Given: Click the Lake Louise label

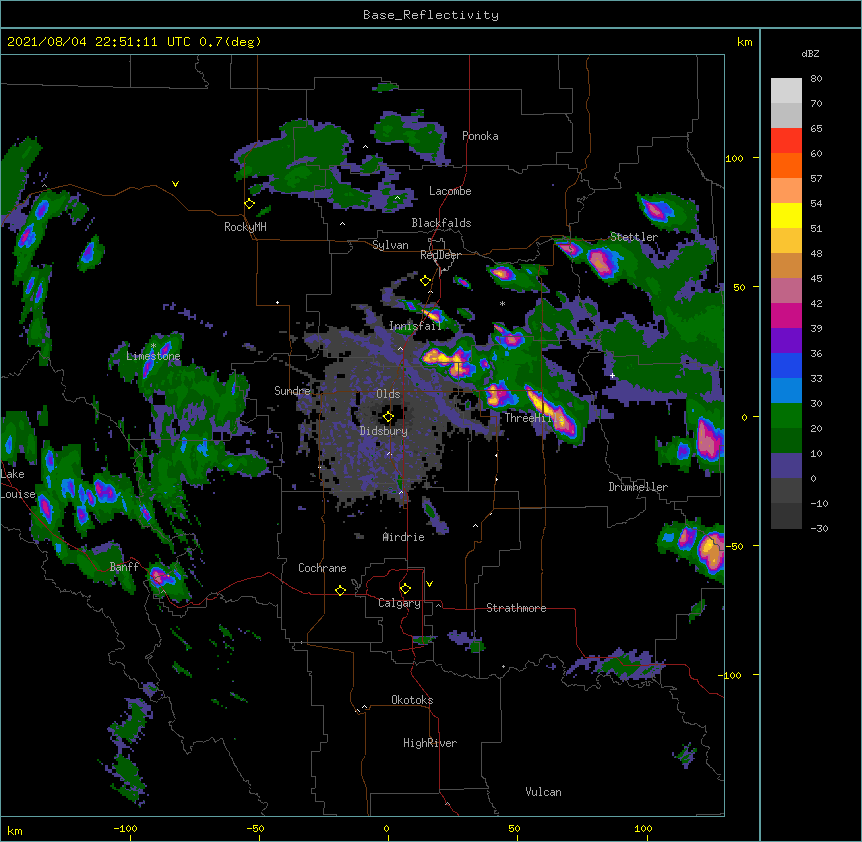Looking at the screenshot, I should click(x=18, y=484).
